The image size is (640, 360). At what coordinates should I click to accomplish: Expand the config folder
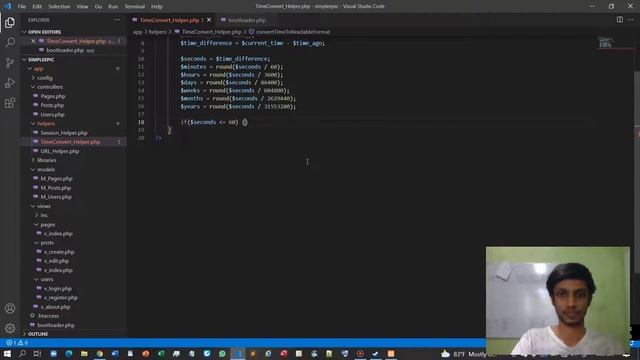point(33,78)
